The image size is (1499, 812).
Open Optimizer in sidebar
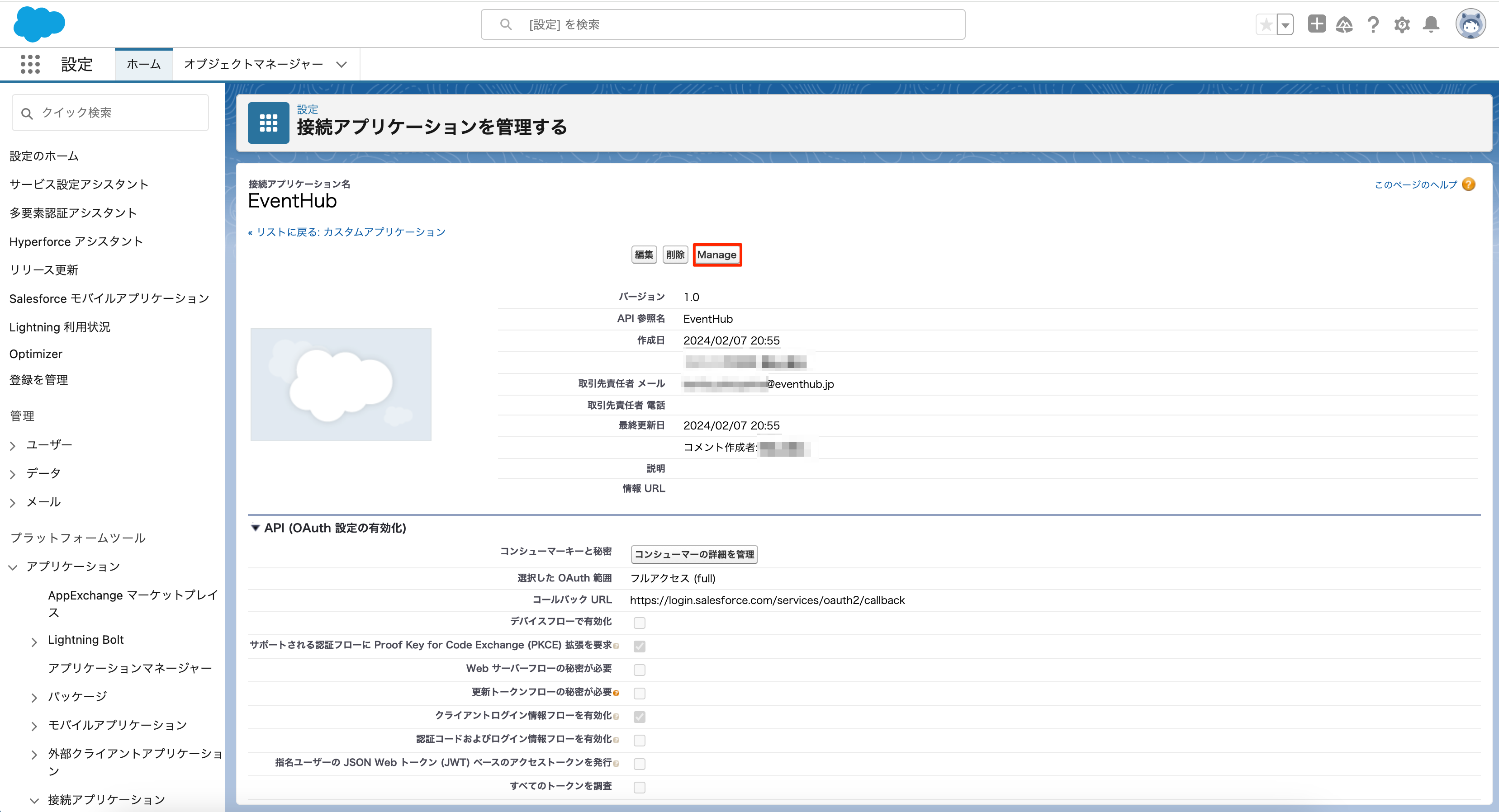[x=36, y=354]
